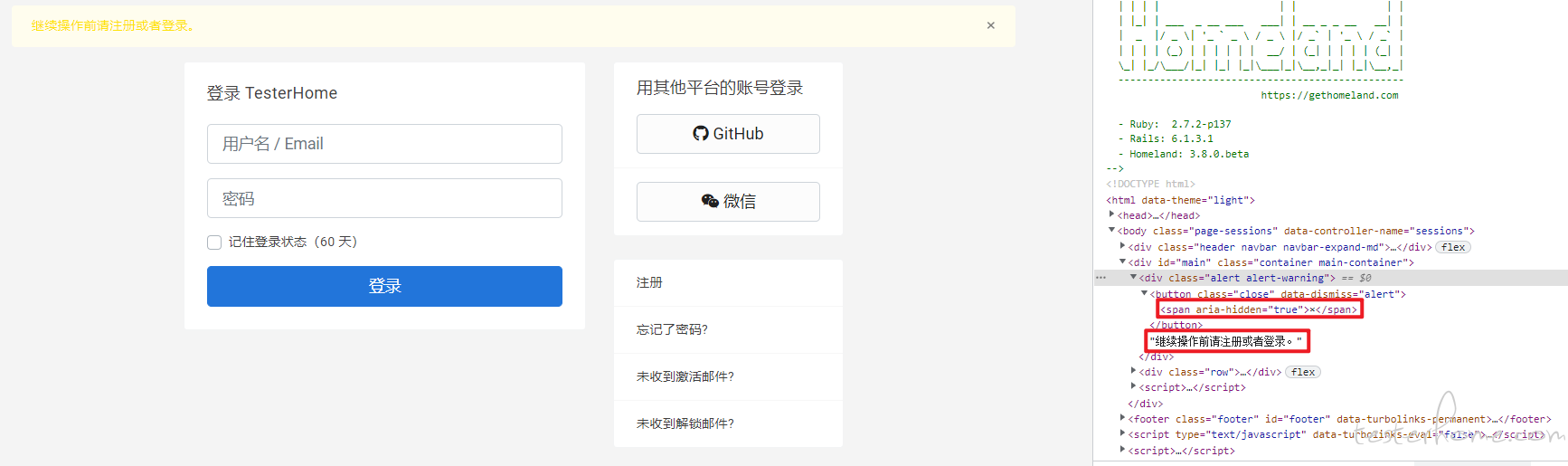Viewport: 1568px width, 466px height.
Task: Expand the div class row node
Action: click(1134, 371)
